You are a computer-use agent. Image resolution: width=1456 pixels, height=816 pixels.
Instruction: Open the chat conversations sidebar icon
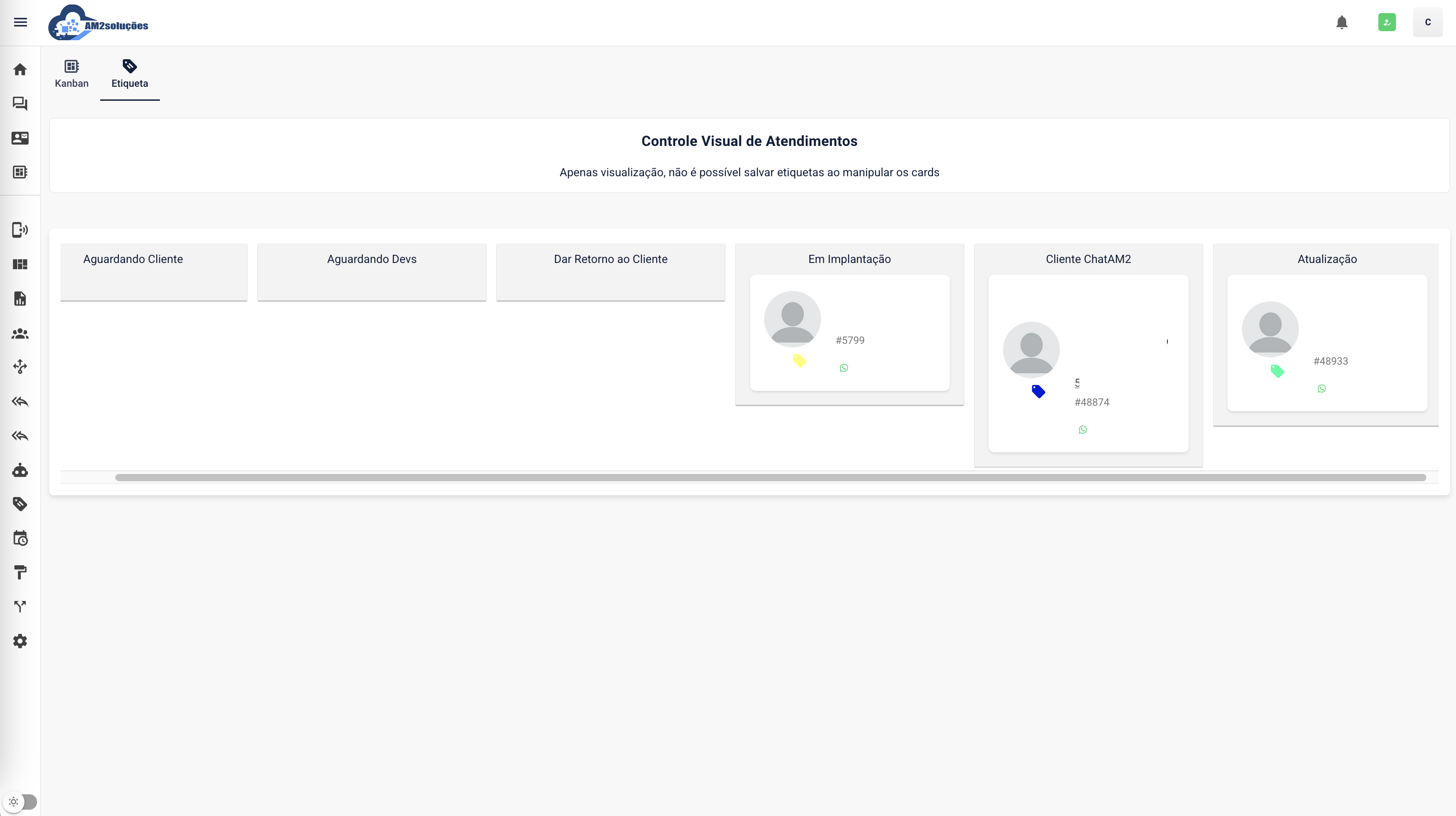click(20, 103)
